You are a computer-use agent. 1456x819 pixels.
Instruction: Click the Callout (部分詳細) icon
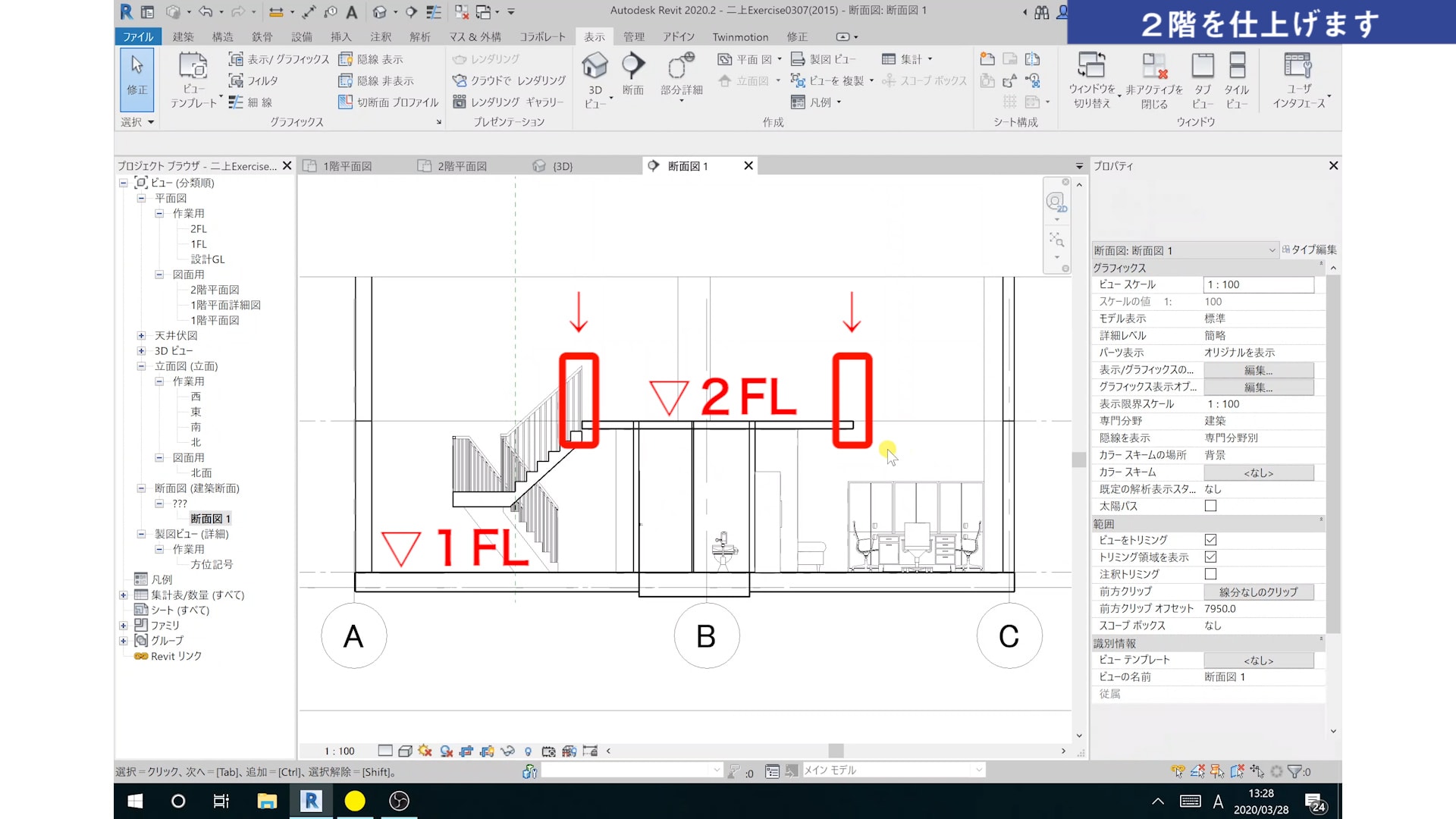coord(681,67)
